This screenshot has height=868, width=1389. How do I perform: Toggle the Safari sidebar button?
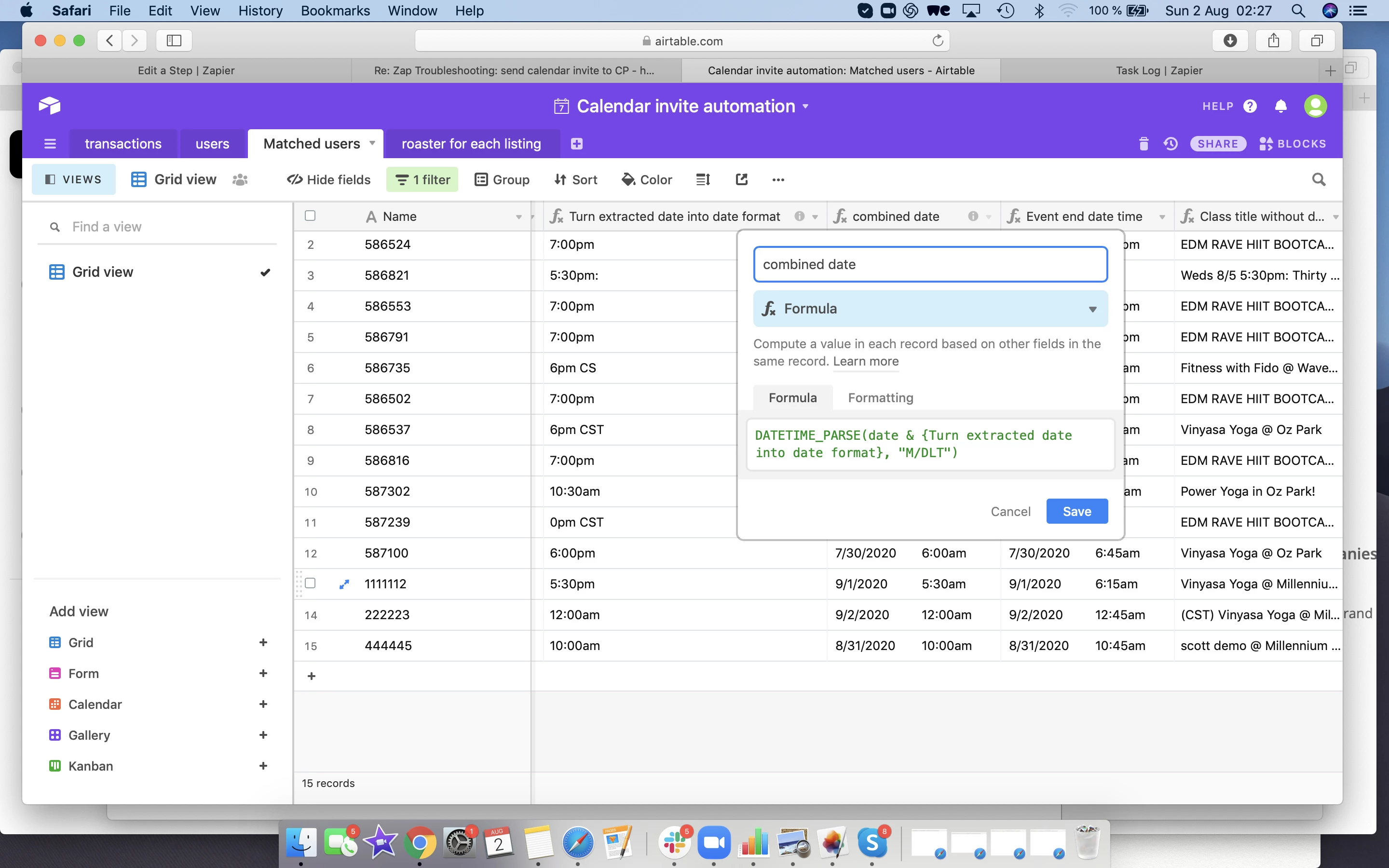174,40
